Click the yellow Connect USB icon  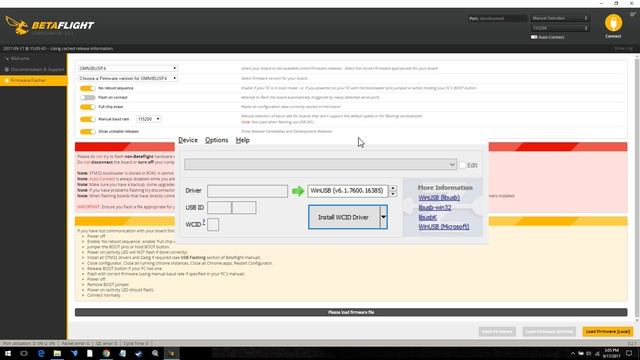pos(613,23)
